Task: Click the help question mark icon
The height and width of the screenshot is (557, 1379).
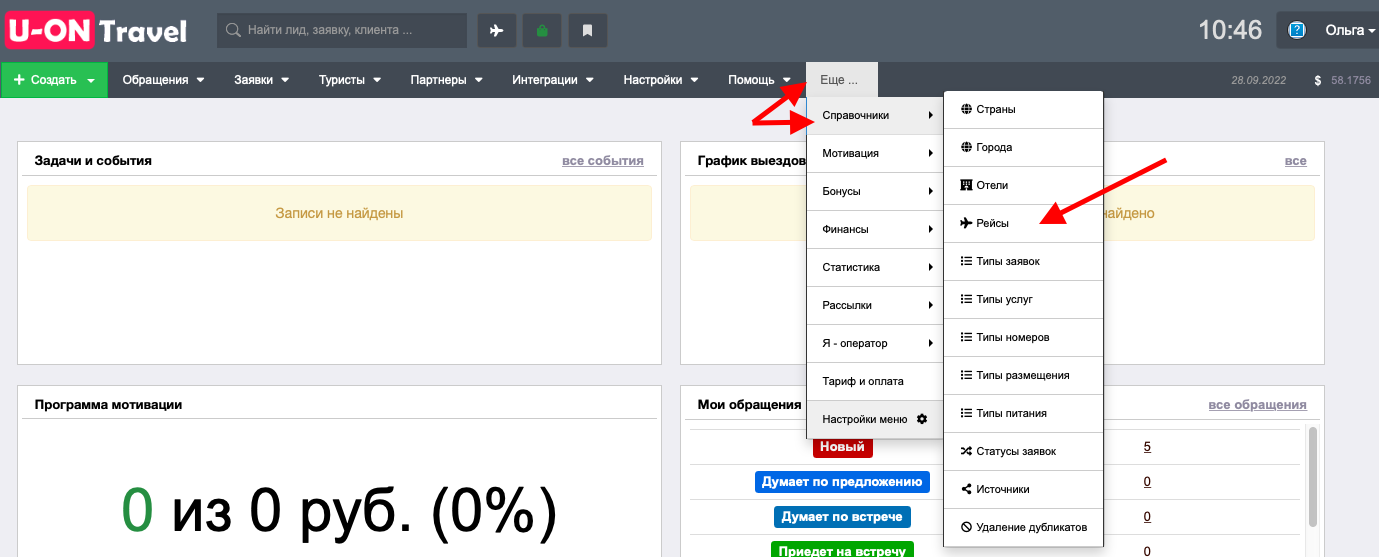Action: 1297,30
